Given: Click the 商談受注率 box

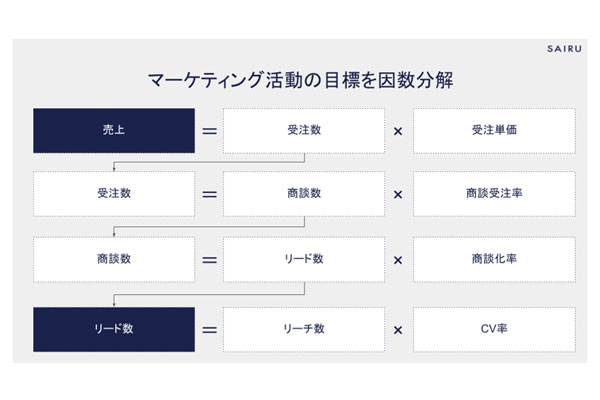Looking at the screenshot, I should coord(494,194).
